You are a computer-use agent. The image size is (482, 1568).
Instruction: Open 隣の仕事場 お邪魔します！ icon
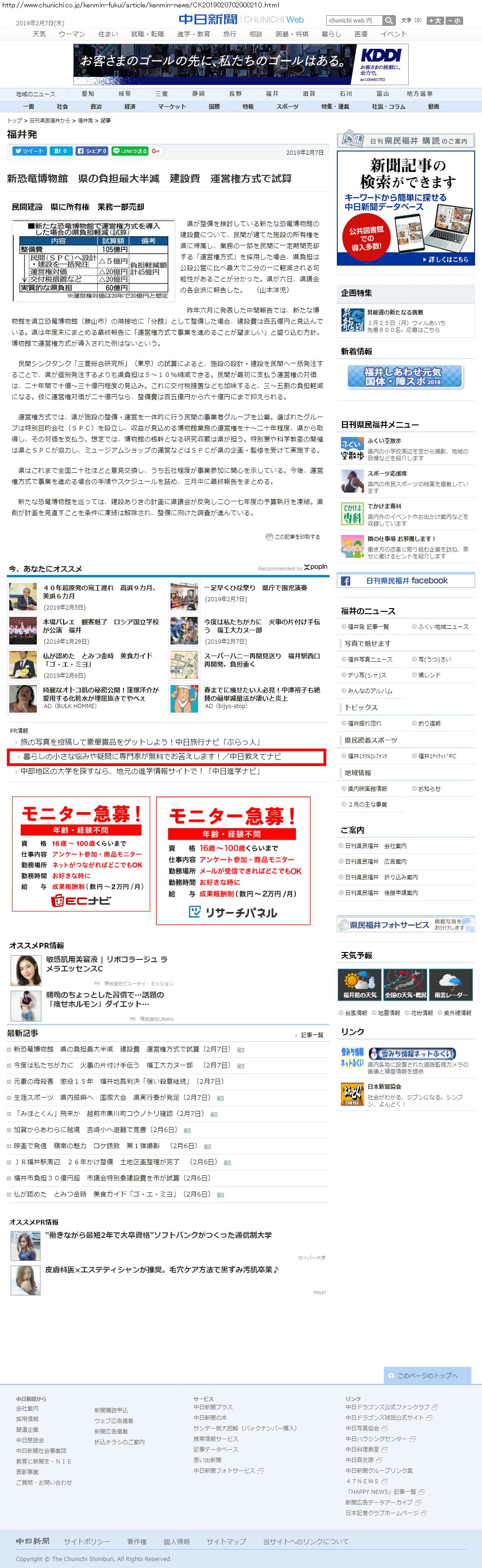352,546
